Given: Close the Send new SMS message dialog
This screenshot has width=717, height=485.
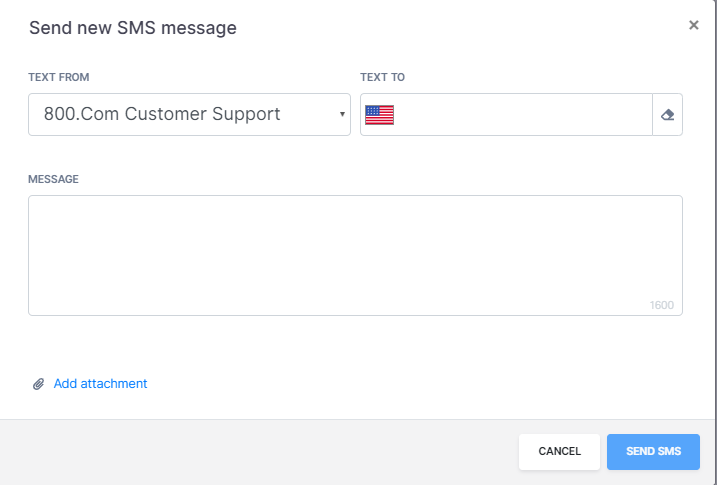Looking at the screenshot, I should (x=694, y=25).
